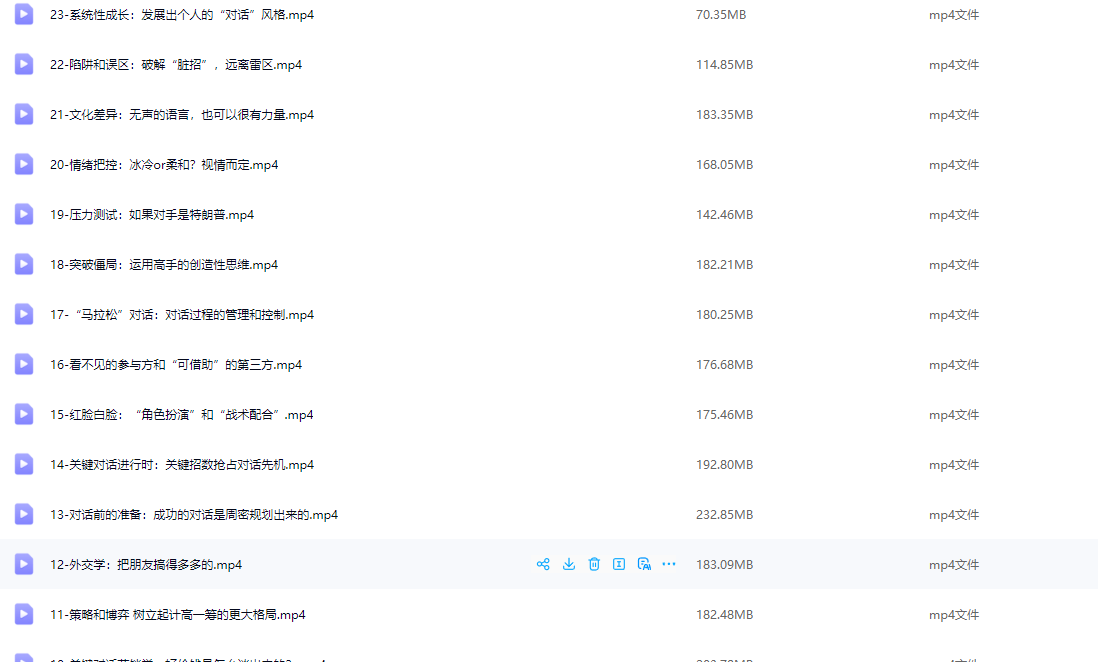Viewport: 1098px width, 662px height.
Task: Rename file 12 using the rename icon
Action: click(619, 564)
